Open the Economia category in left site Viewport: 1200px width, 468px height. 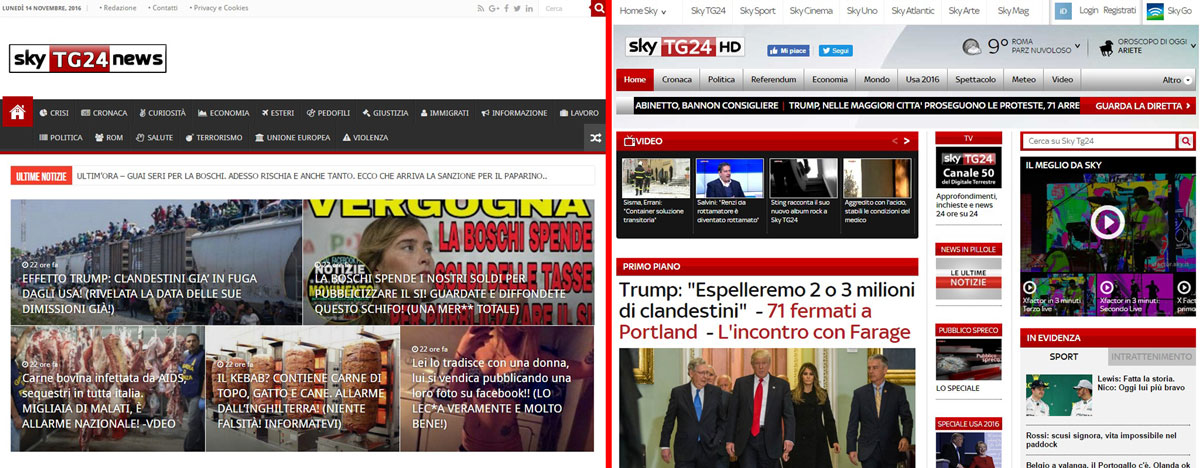[x=223, y=113]
